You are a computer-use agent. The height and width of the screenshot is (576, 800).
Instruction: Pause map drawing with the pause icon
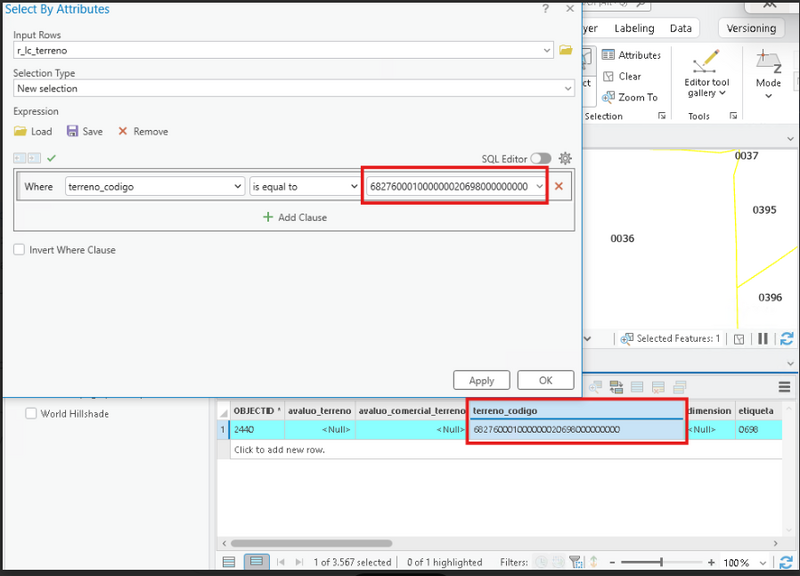pos(761,339)
